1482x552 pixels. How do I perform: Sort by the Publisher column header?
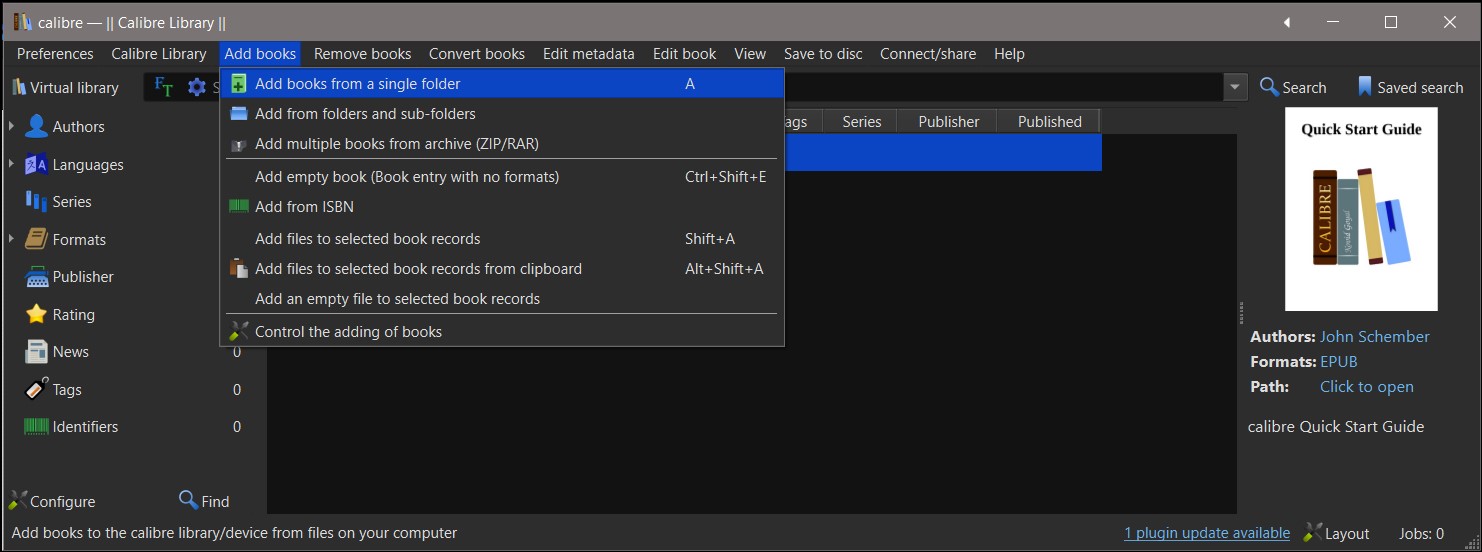[948, 121]
